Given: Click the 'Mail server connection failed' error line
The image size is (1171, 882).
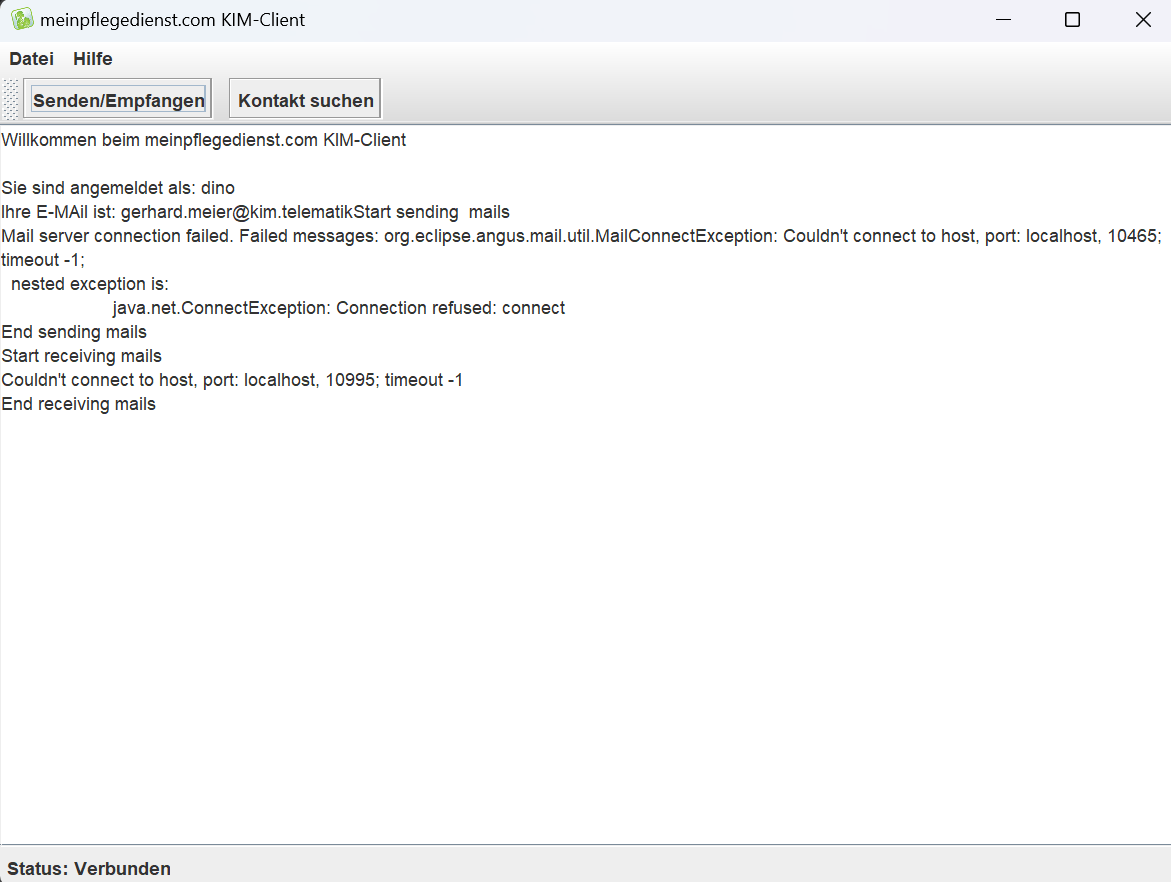Looking at the screenshot, I should coord(580,236).
